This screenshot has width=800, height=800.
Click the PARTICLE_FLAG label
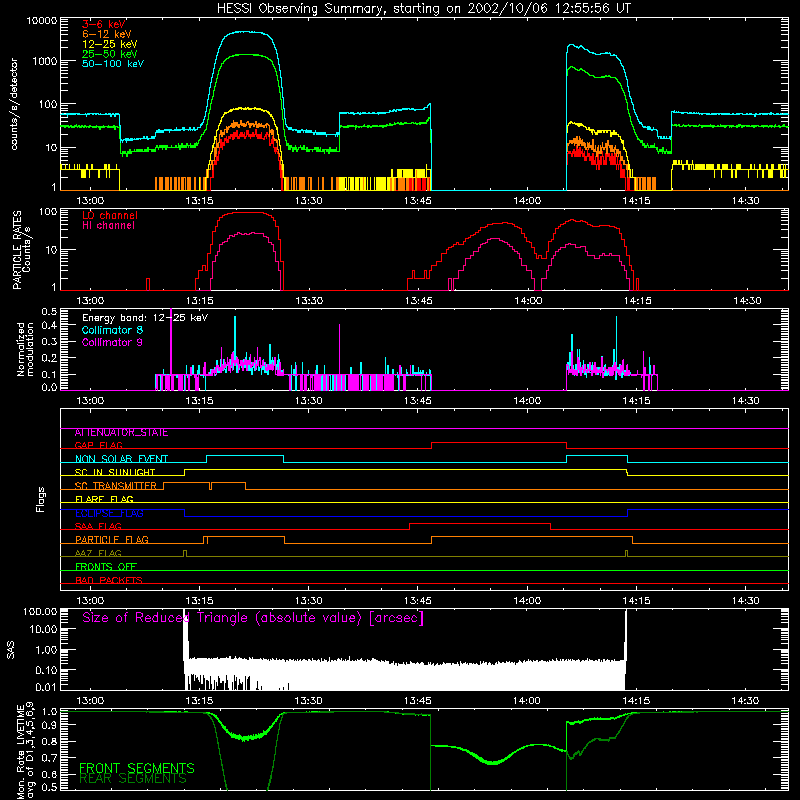point(112,540)
